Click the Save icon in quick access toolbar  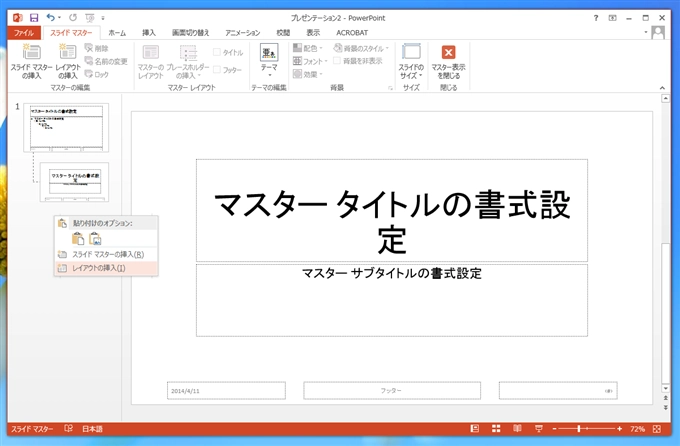point(34,18)
